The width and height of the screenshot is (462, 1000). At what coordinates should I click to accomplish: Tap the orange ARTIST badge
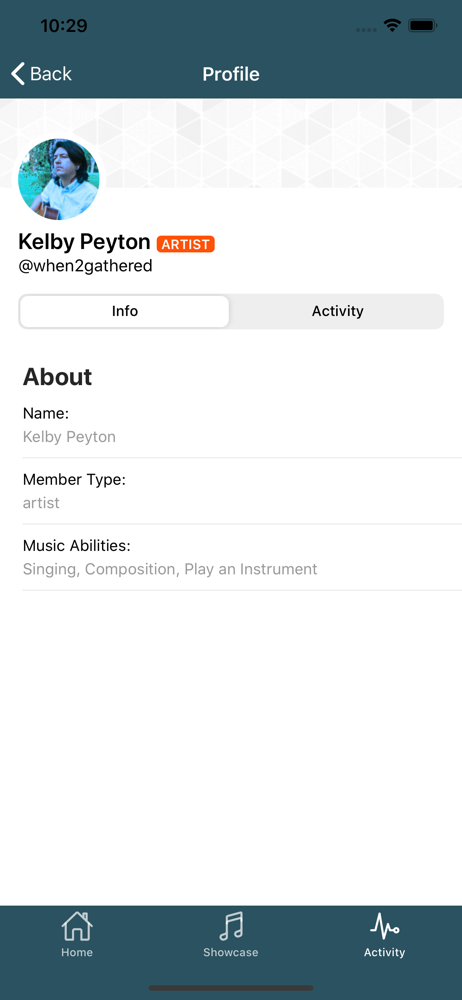[186, 244]
